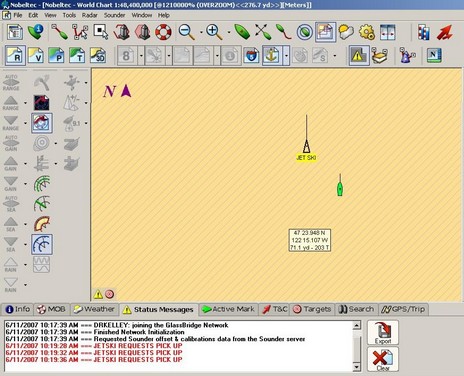This screenshot has height=376, width=464.
Task: Click the Zoom Out magnifier icon
Action: (186, 32)
